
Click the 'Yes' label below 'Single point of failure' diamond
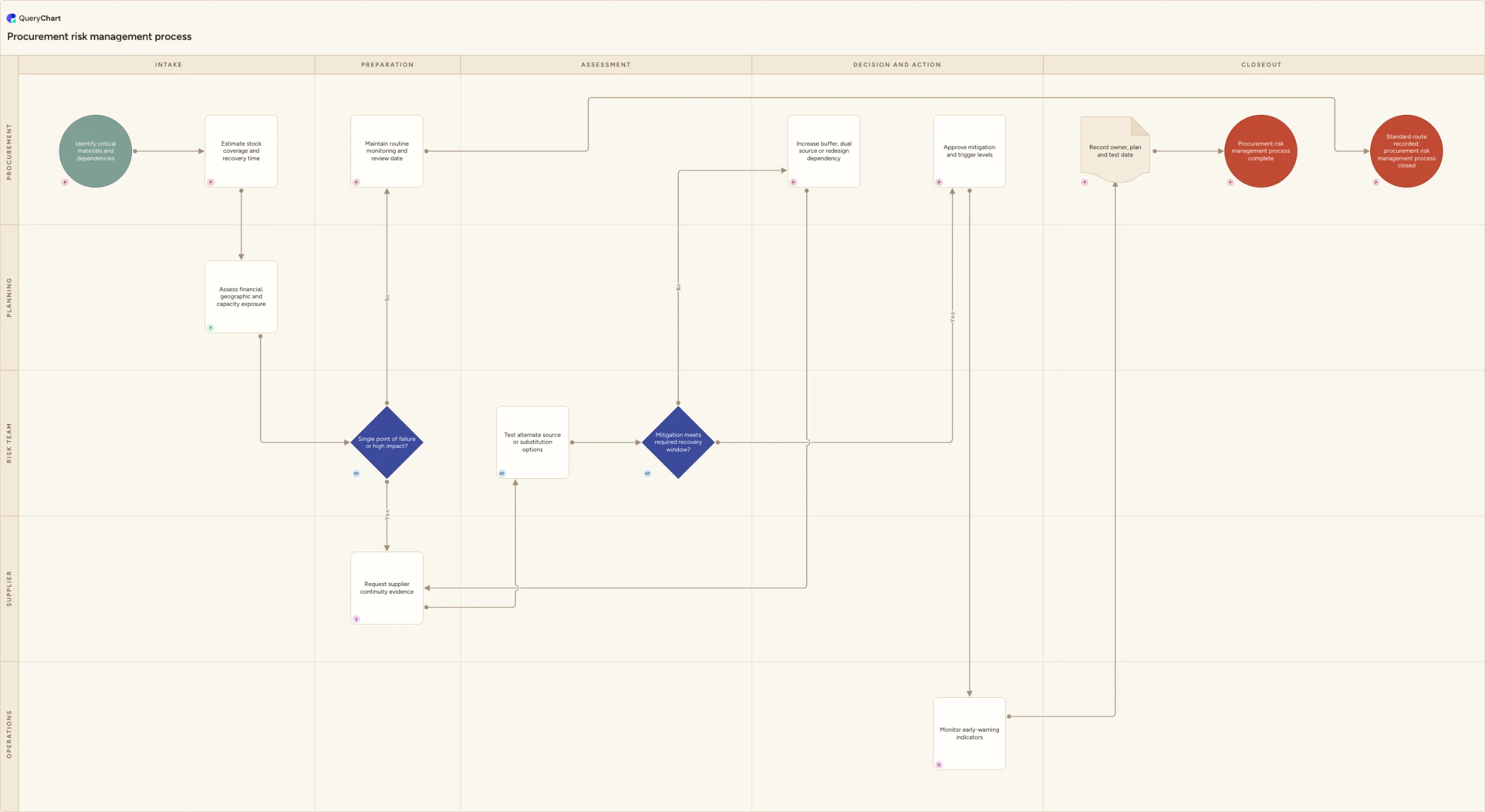click(387, 515)
